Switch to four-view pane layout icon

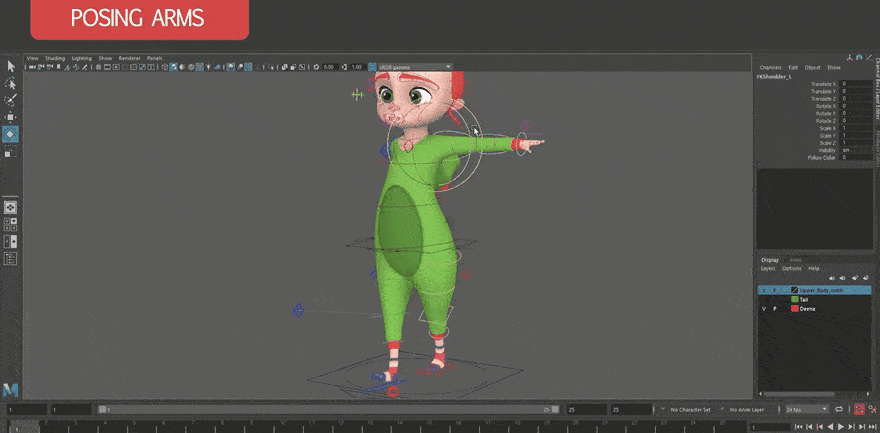[x=10, y=224]
